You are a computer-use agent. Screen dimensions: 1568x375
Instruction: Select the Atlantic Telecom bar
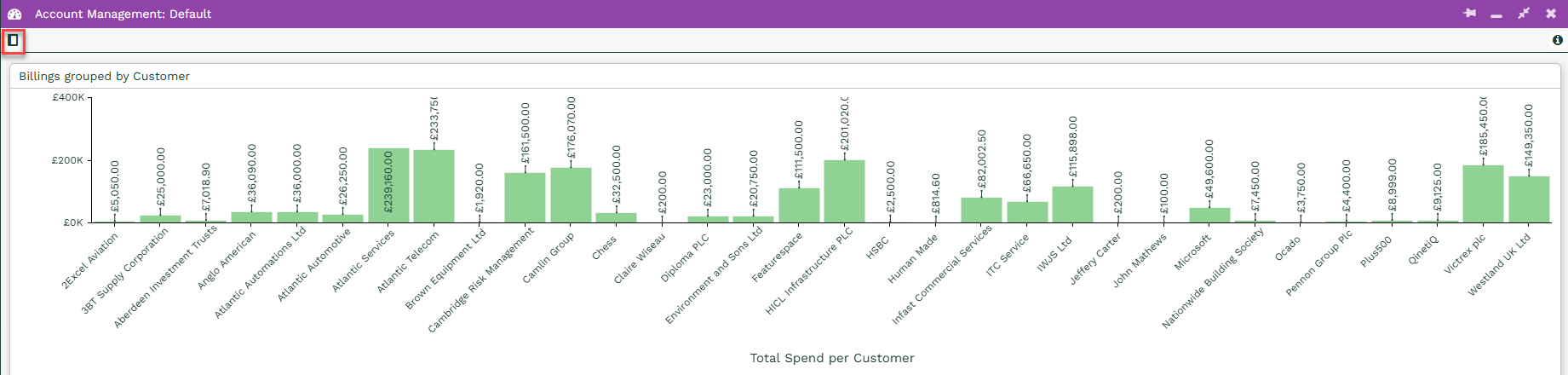coord(434,187)
